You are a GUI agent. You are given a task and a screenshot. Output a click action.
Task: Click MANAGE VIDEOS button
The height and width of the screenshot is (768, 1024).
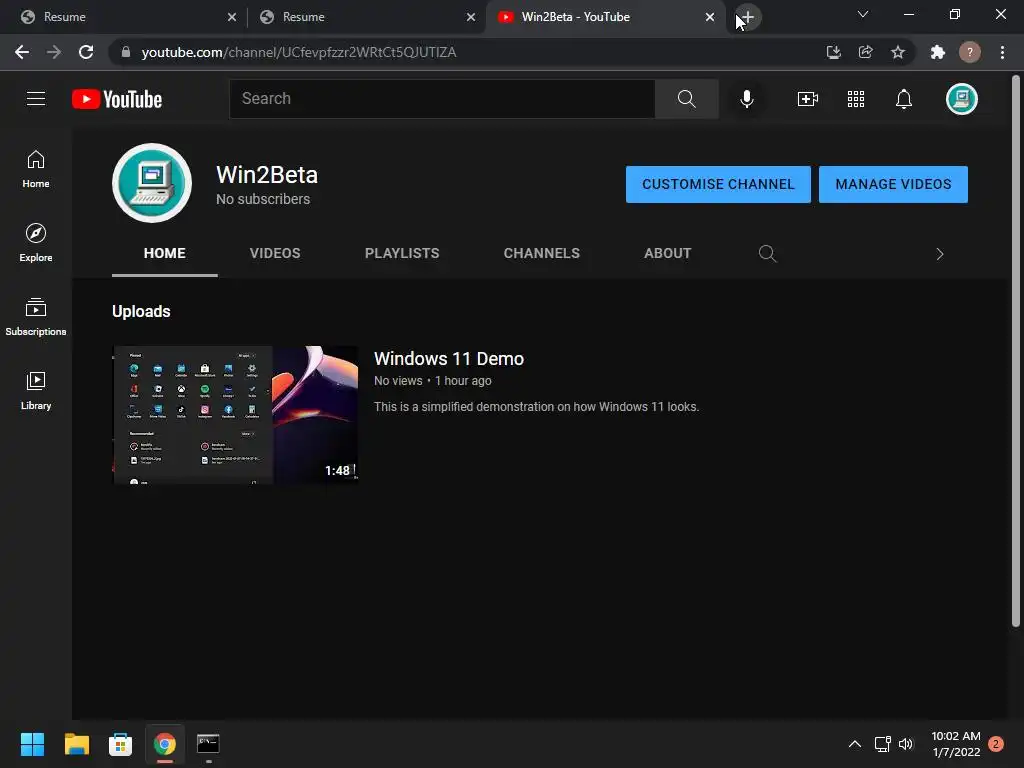pos(893,184)
